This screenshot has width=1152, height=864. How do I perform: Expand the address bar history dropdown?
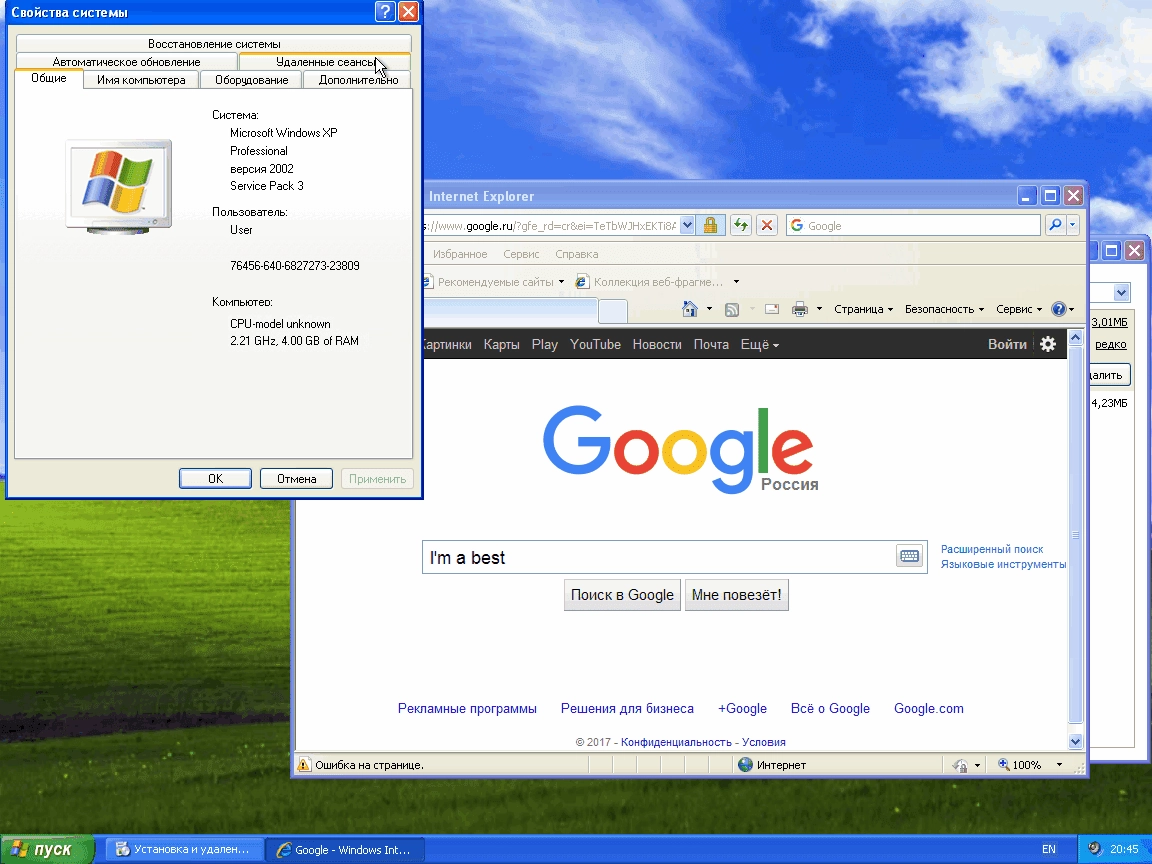click(x=687, y=226)
